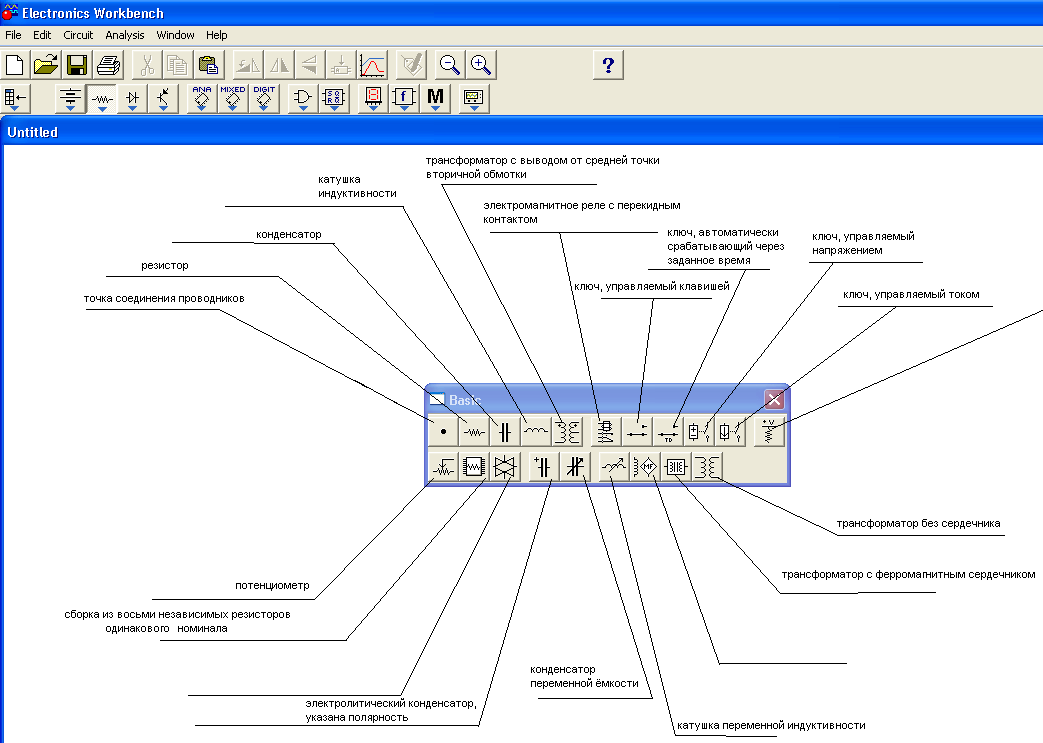The image size is (1043, 743).
Task: Open the Edit menu
Action: click(x=42, y=35)
